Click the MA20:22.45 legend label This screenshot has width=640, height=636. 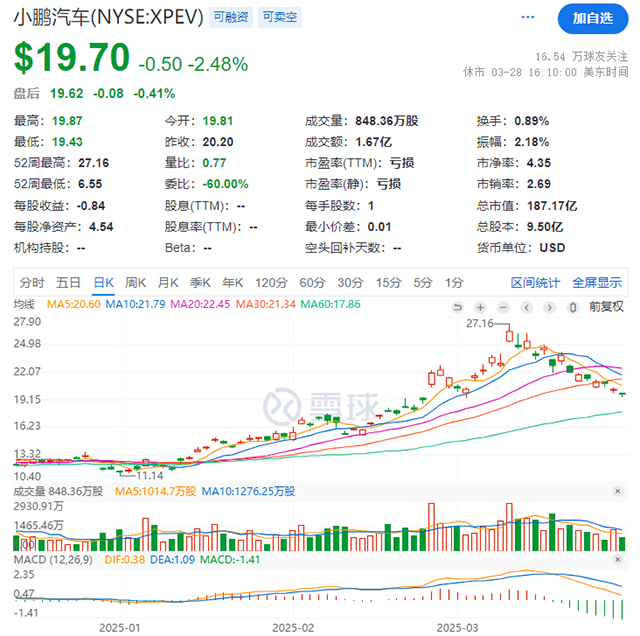coord(200,304)
